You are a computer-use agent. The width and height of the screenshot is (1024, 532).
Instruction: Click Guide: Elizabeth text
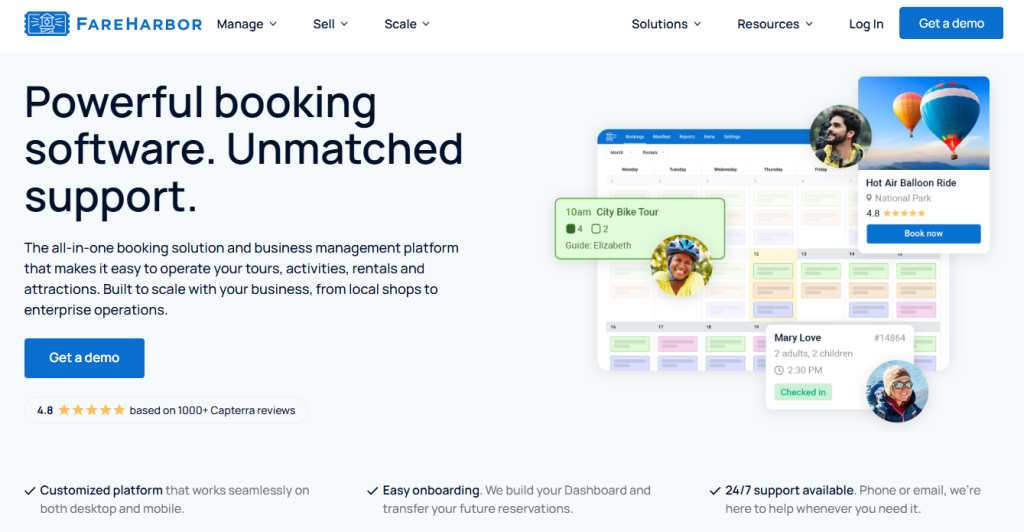598,245
